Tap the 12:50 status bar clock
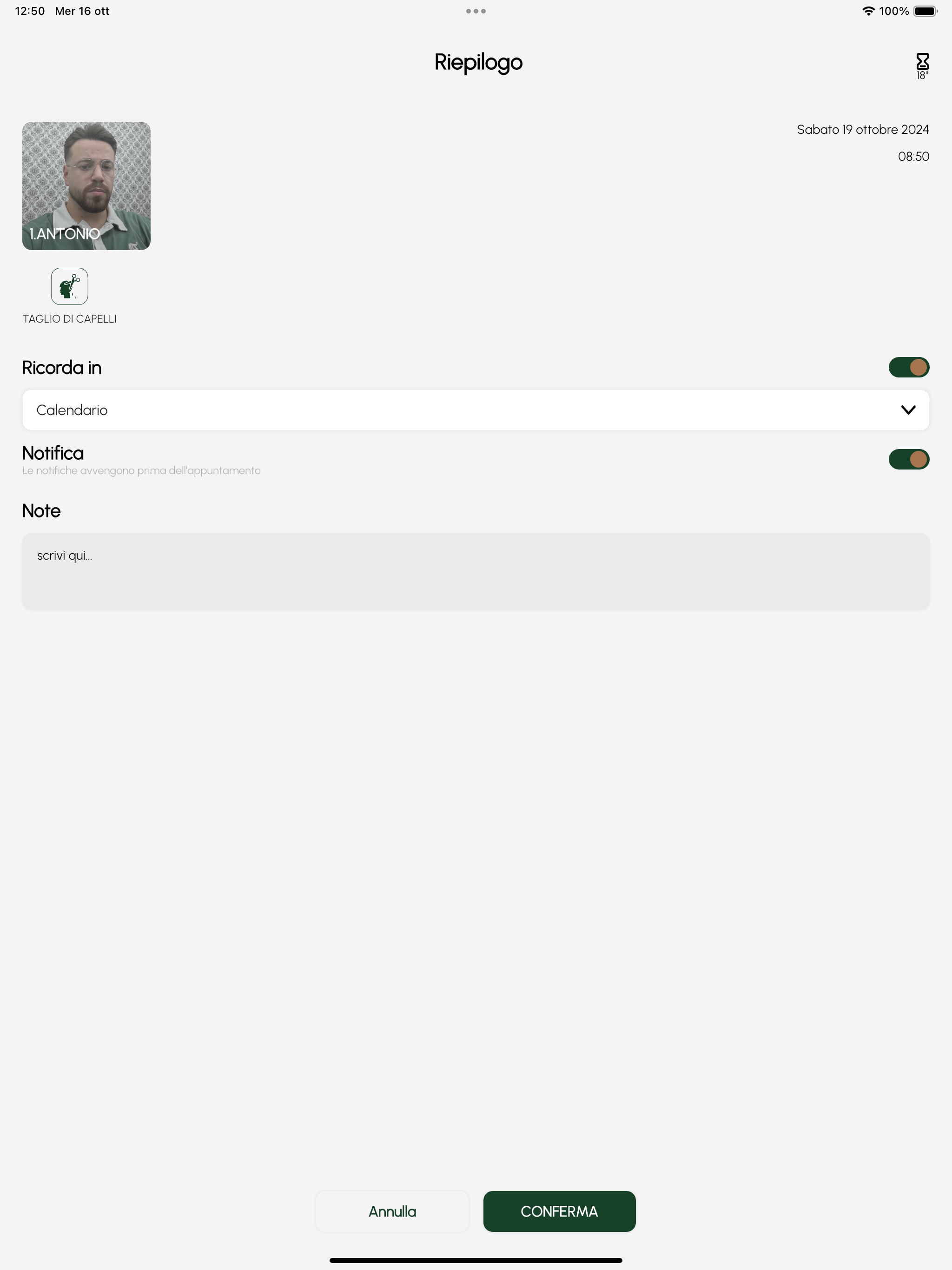The width and height of the screenshot is (952, 1270). tap(30, 11)
